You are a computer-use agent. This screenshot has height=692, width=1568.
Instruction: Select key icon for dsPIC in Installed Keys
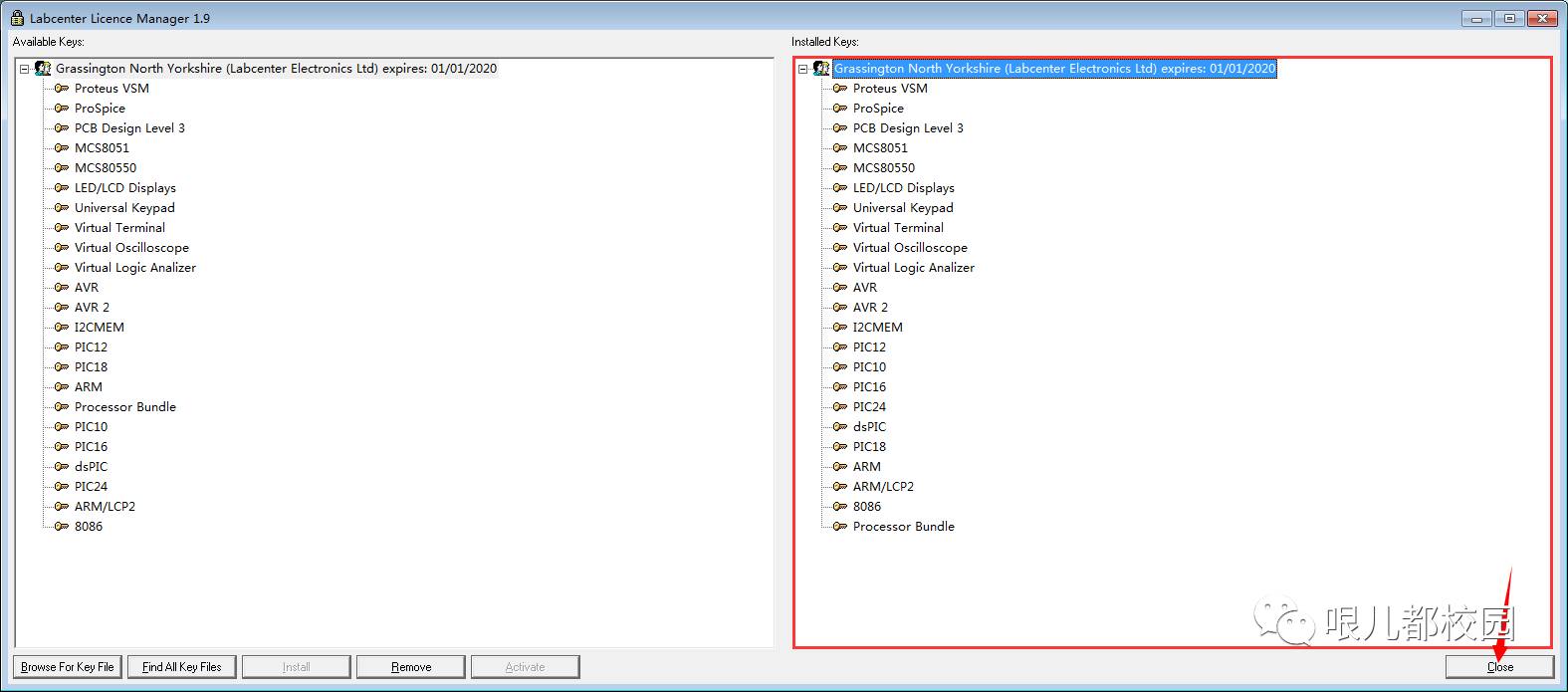pyautogui.click(x=840, y=427)
